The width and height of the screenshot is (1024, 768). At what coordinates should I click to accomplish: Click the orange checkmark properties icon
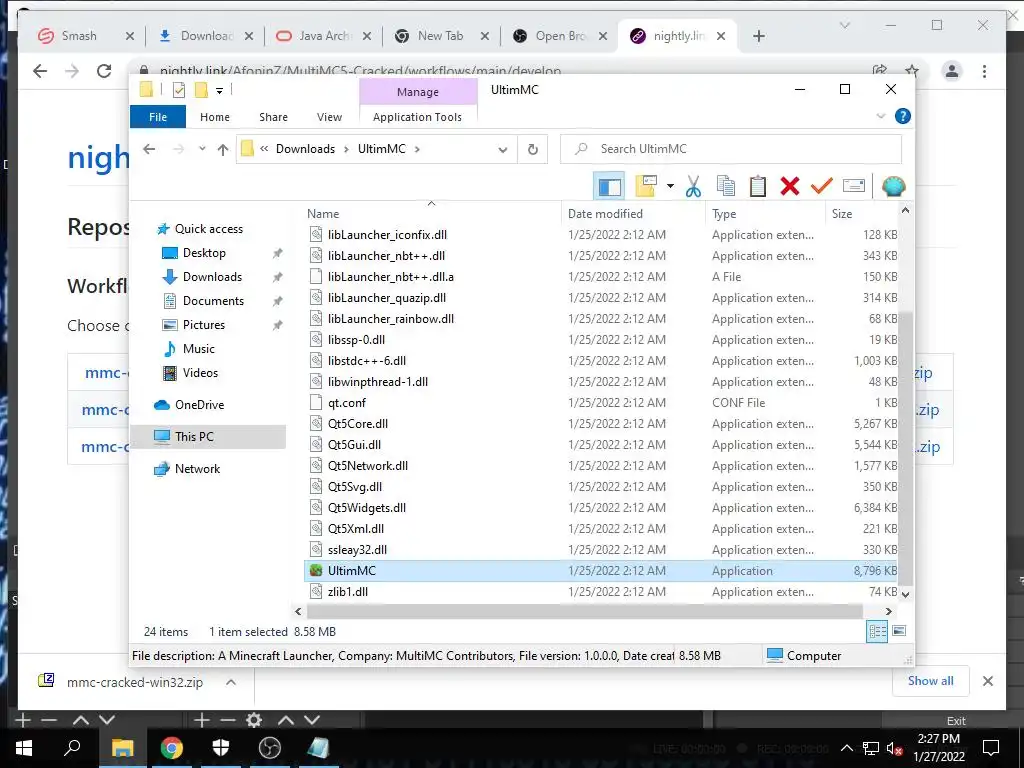821,186
